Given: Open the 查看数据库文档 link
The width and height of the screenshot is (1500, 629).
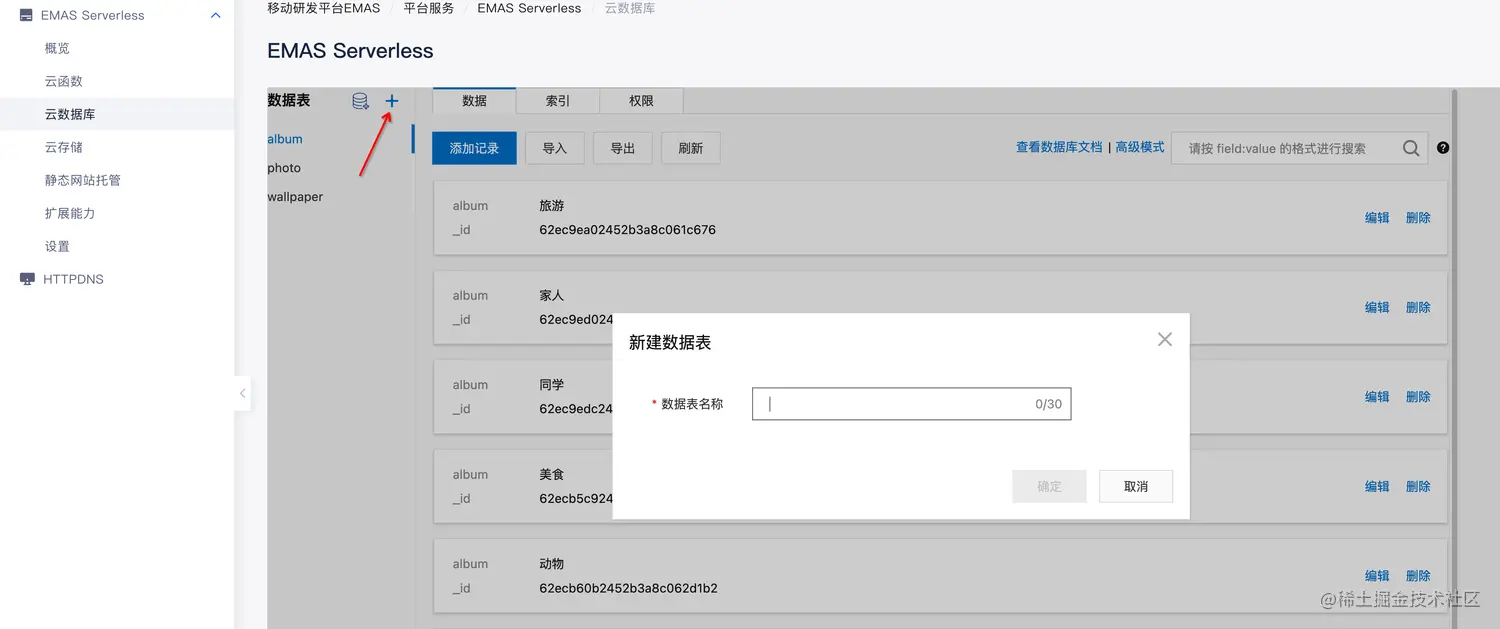Looking at the screenshot, I should tap(1059, 147).
